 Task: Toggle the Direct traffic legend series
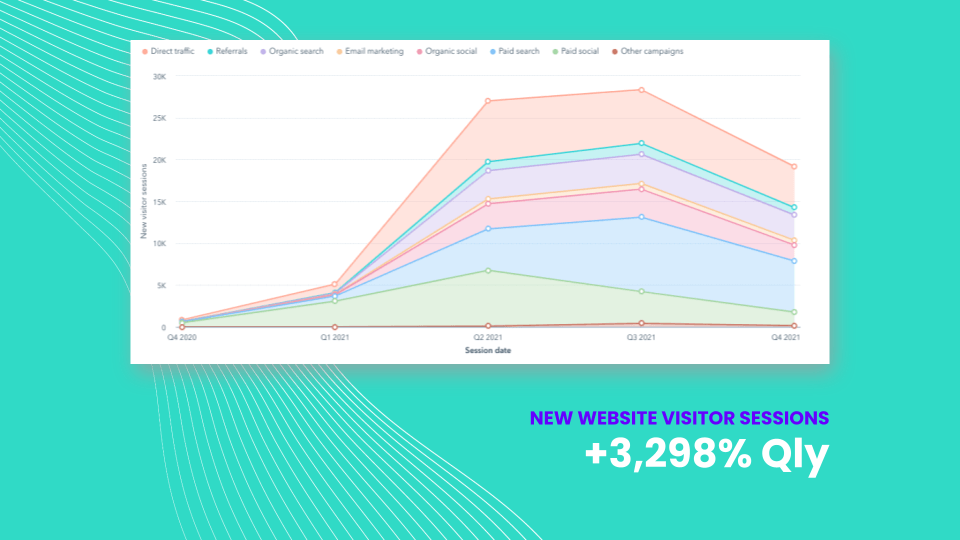(x=172, y=51)
